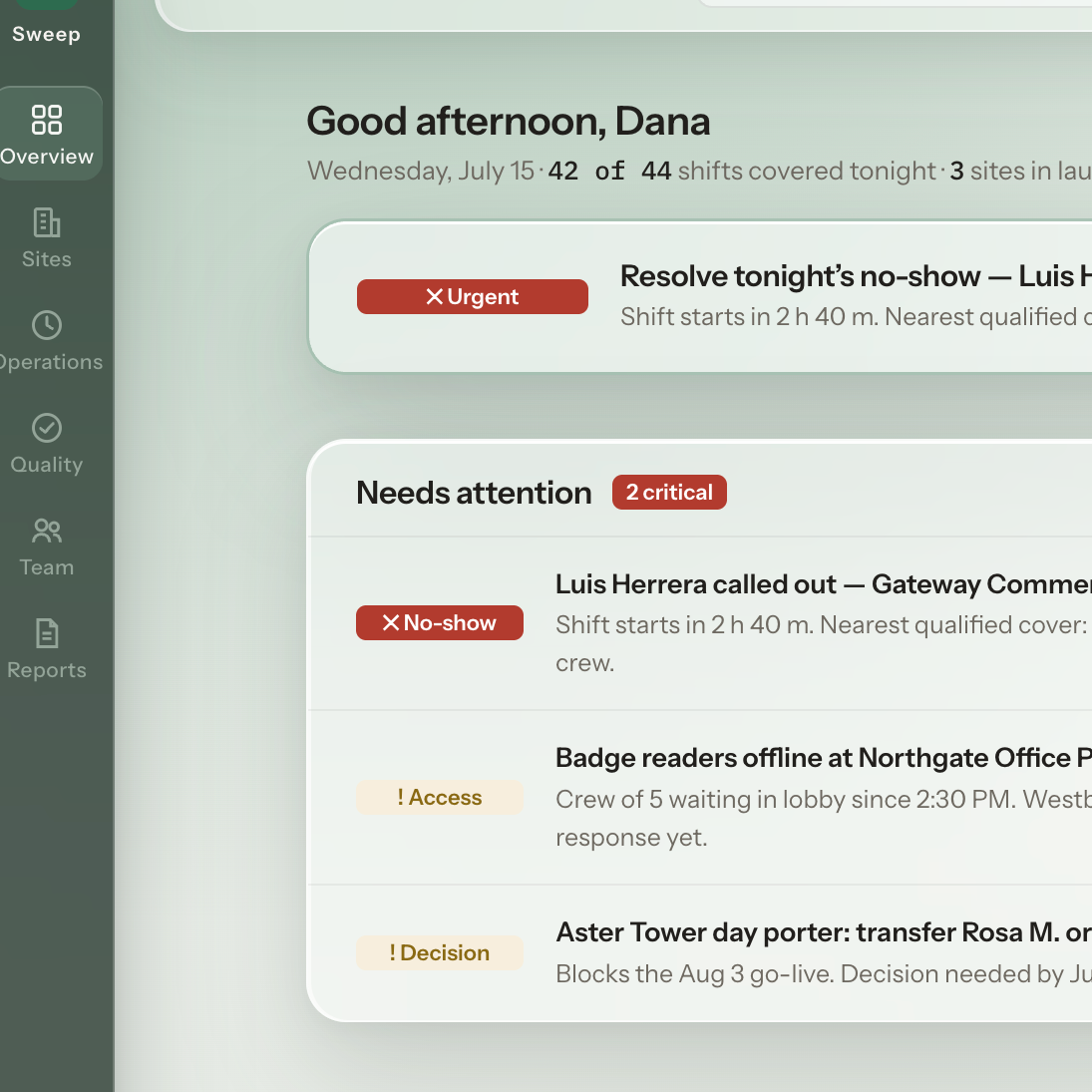This screenshot has height=1092, width=1092.
Task: Click the Access warning tag
Action: (440, 798)
